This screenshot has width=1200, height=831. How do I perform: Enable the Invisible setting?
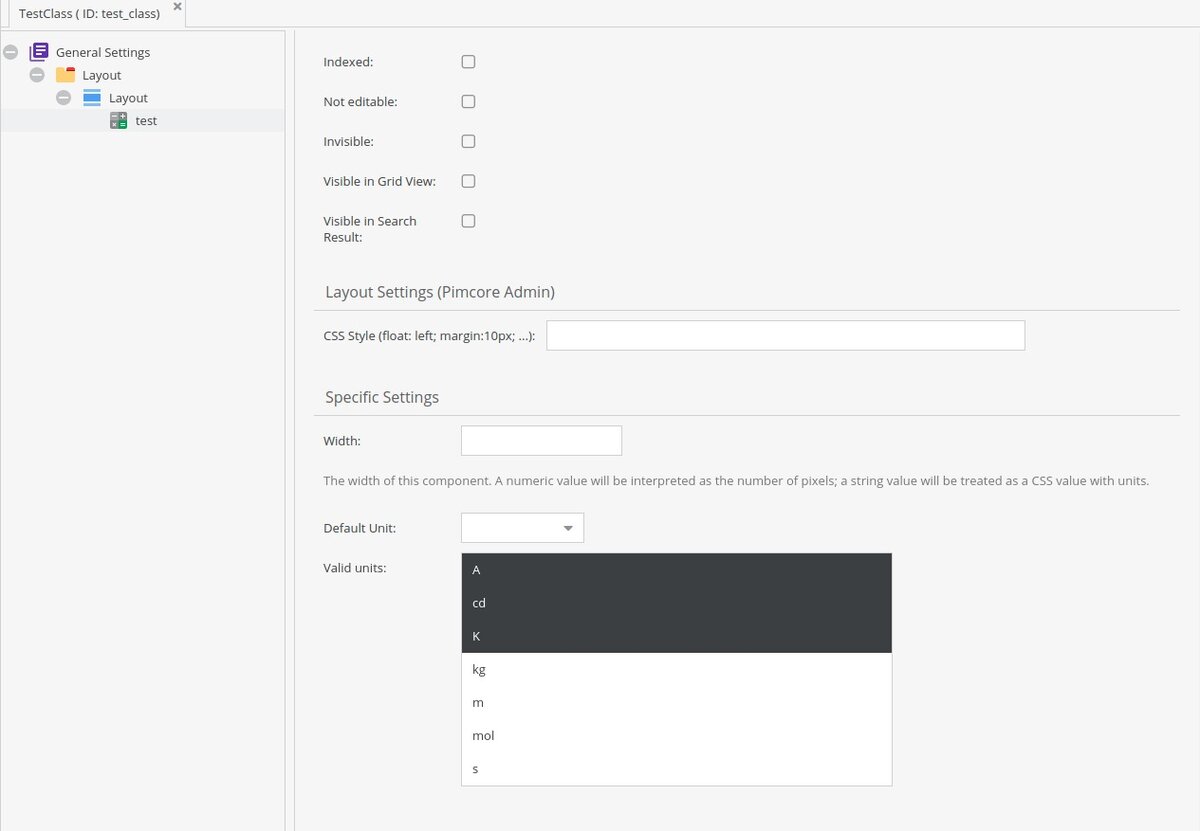click(468, 141)
